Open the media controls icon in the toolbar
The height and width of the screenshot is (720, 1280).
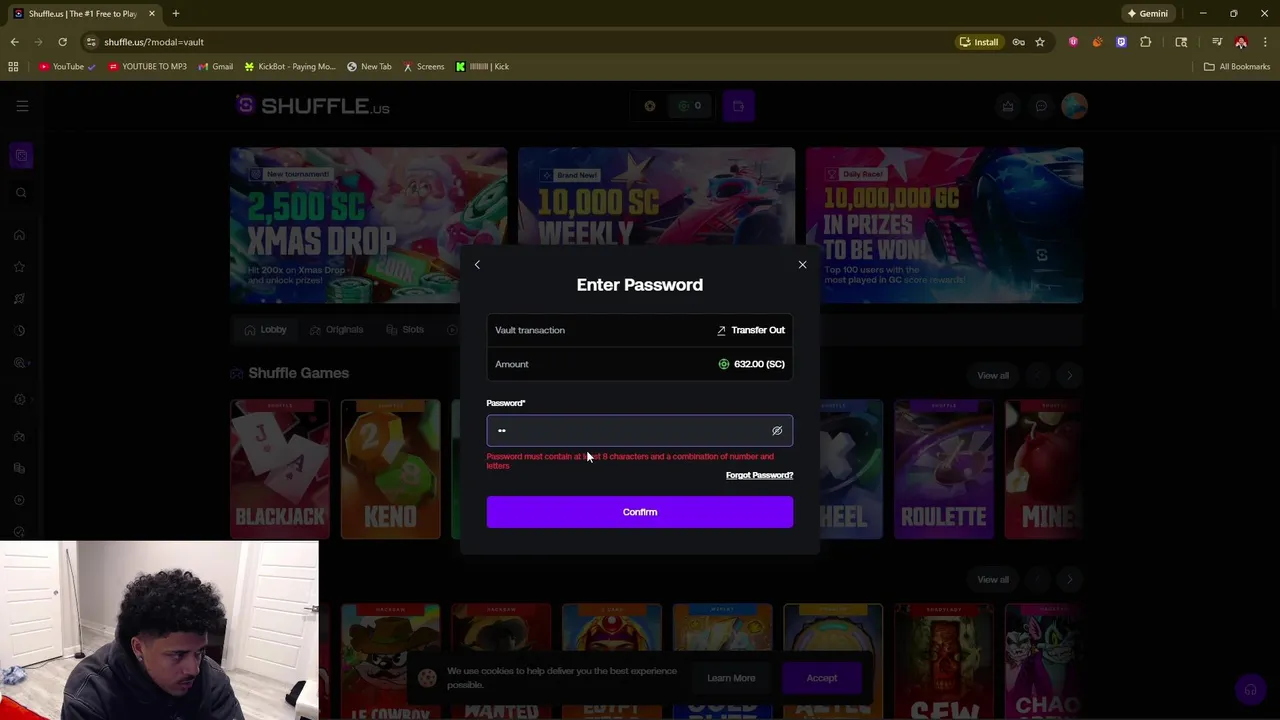click(x=1217, y=42)
